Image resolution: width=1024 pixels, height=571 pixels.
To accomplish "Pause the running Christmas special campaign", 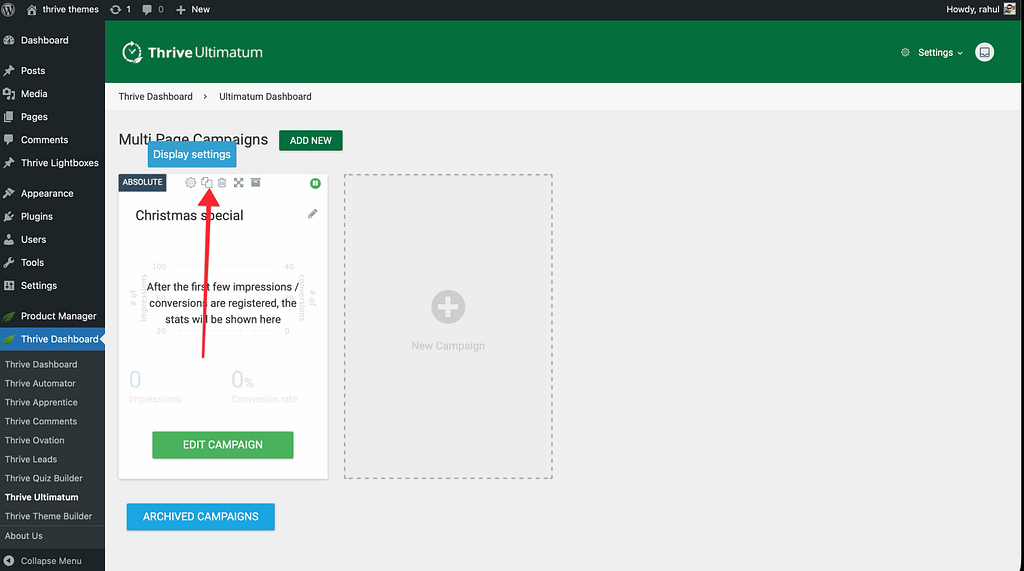I will point(315,183).
